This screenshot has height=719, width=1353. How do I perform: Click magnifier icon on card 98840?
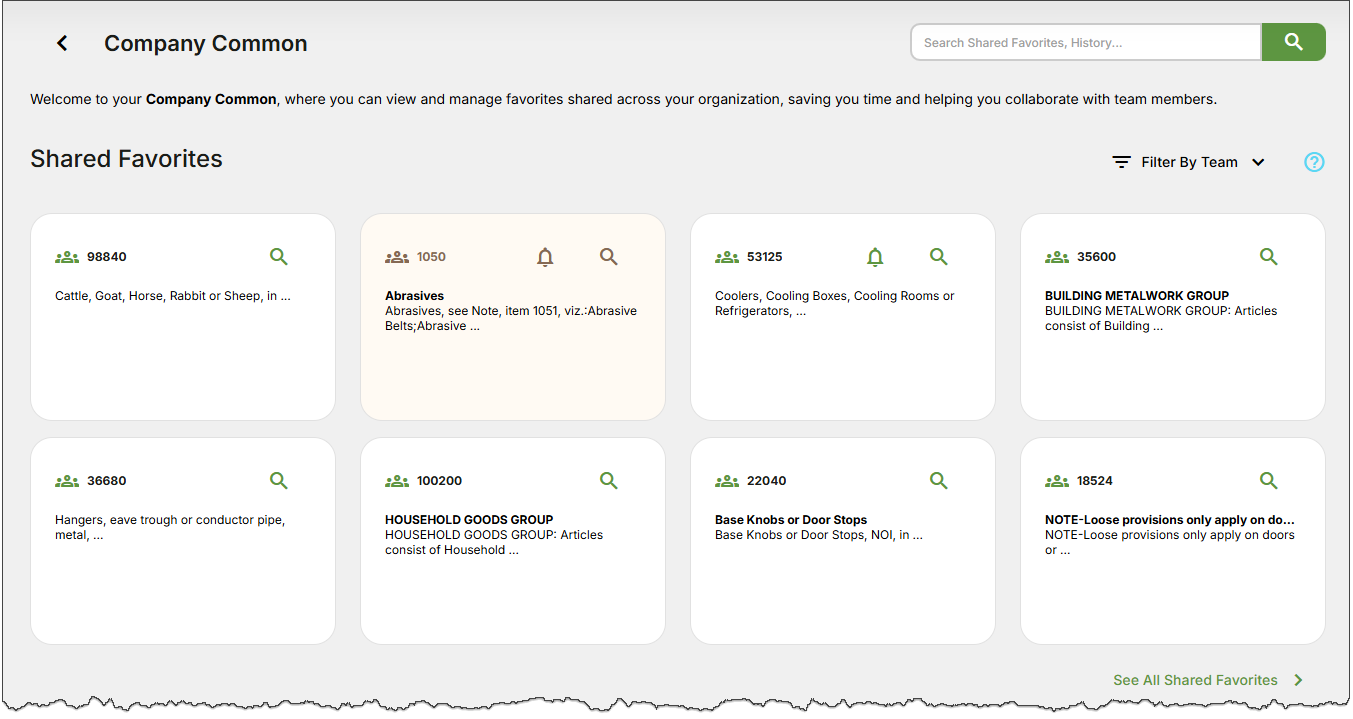[x=279, y=257]
